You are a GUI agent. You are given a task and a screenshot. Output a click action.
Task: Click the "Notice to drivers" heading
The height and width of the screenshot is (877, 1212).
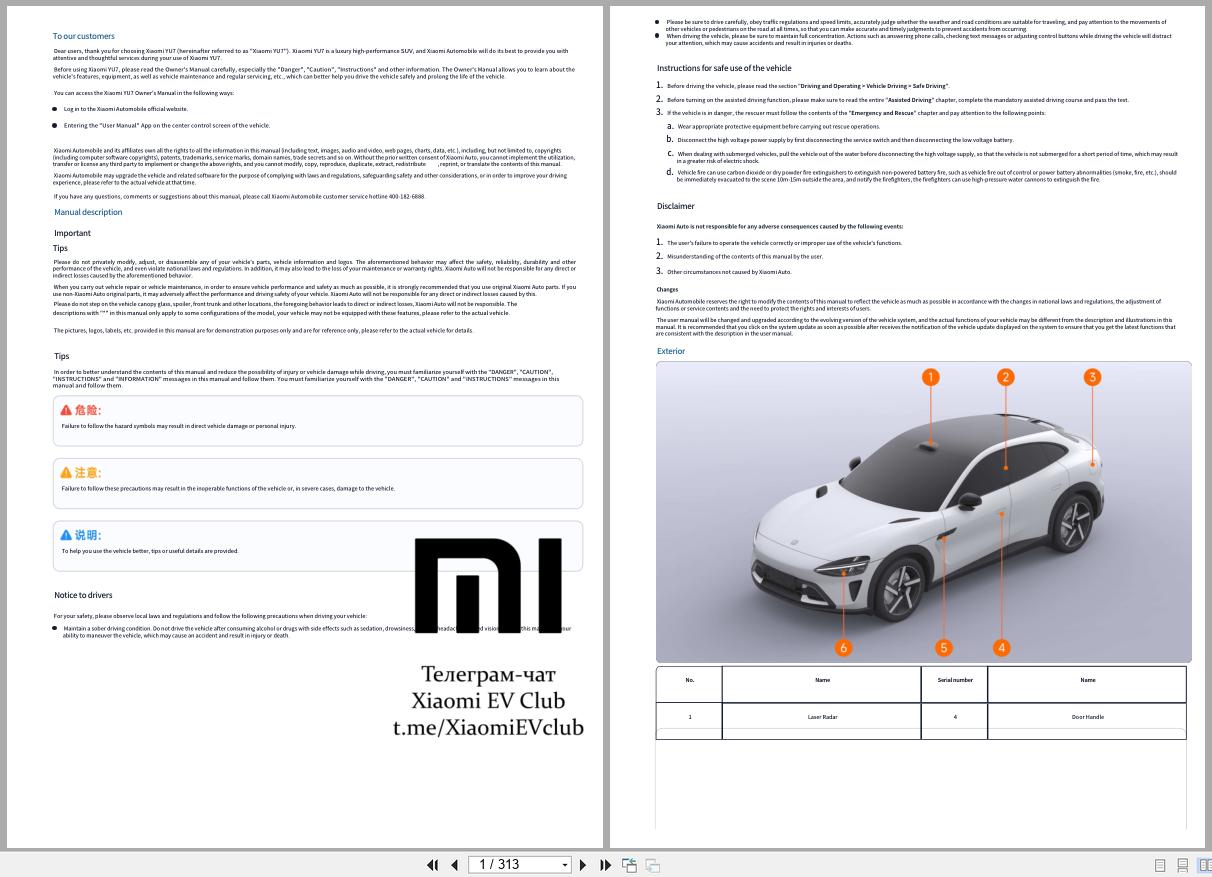(83, 595)
